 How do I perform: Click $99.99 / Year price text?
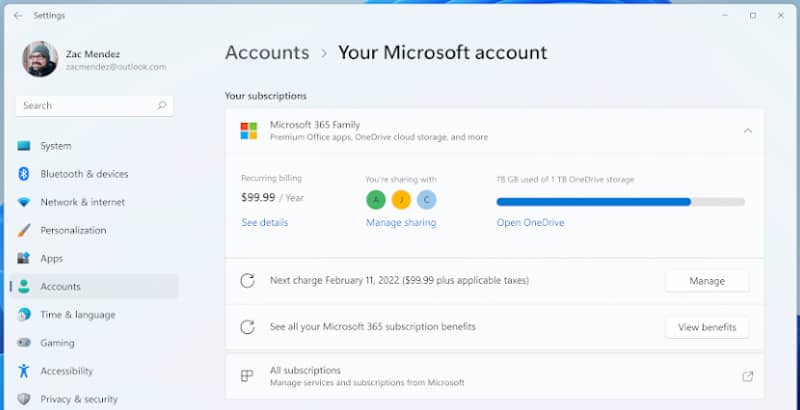272,198
